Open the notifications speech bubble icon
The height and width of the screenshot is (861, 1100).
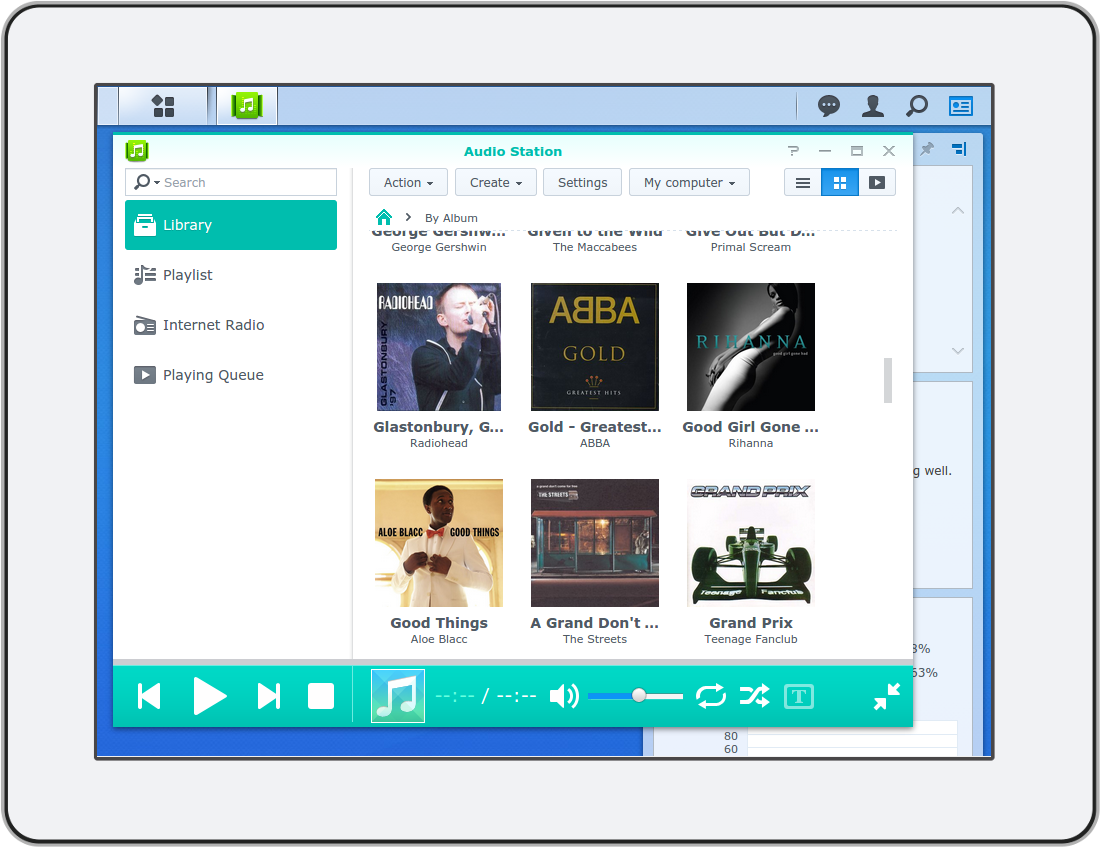829,106
